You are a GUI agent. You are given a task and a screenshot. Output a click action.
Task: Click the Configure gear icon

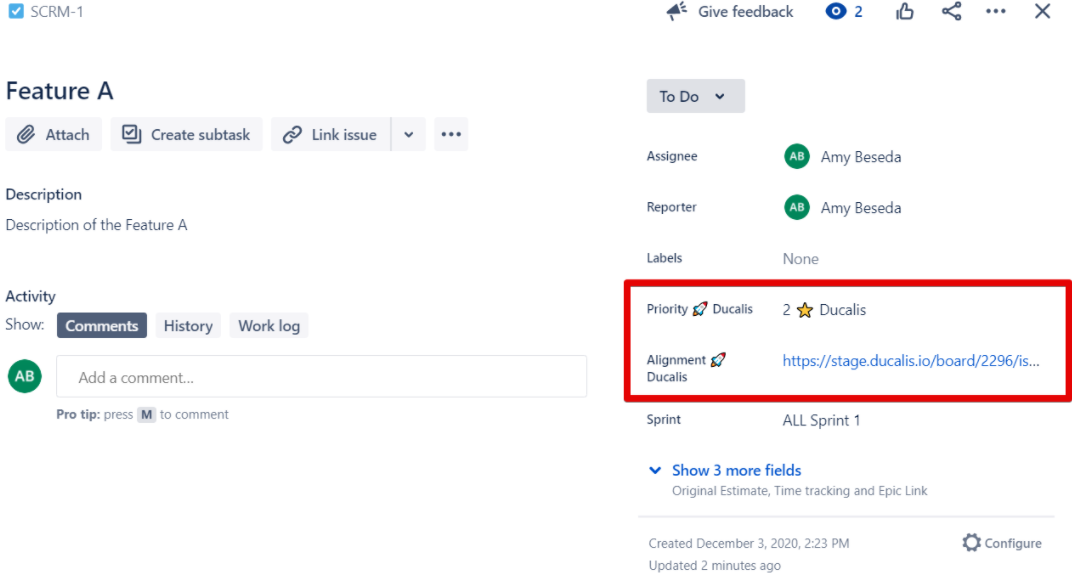(971, 543)
